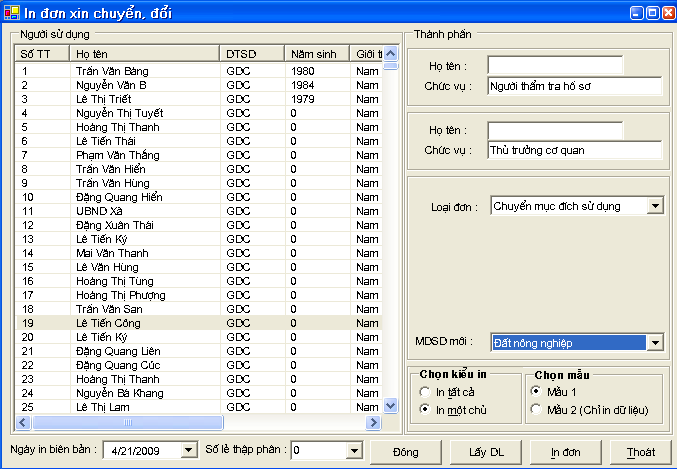Click the first 'Họ tên' input field
The width and height of the screenshot is (677, 469).
(x=555, y=65)
